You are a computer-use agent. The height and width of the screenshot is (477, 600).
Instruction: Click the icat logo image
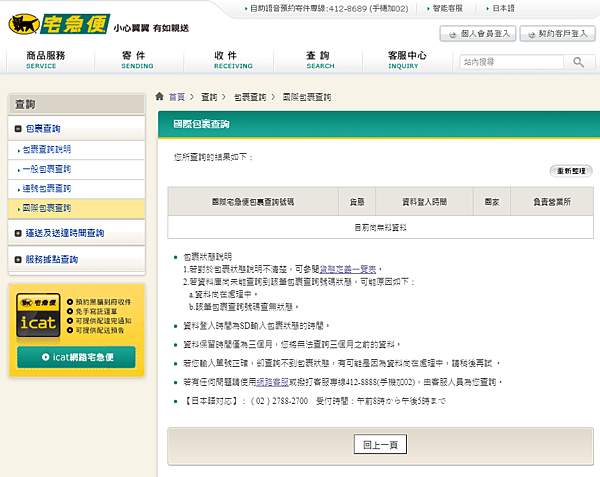point(38,316)
